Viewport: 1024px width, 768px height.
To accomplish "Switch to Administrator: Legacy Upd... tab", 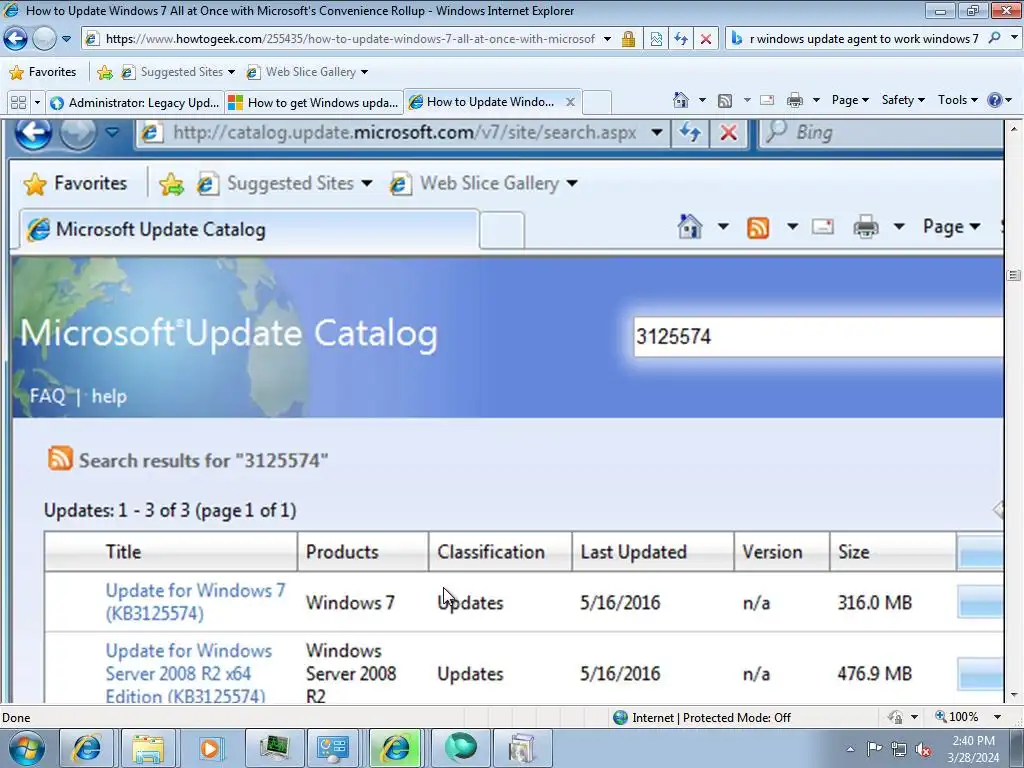I will [135, 103].
